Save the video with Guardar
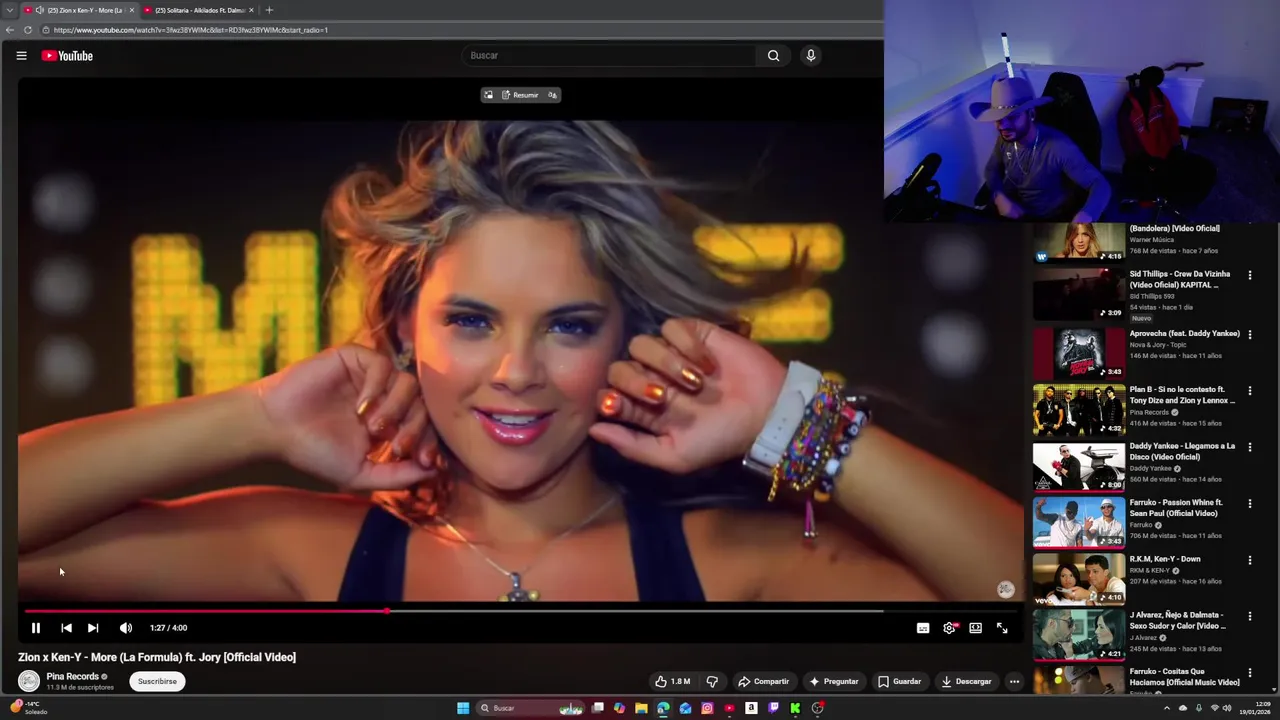This screenshot has height=720, width=1280. pyautogui.click(x=899, y=682)
